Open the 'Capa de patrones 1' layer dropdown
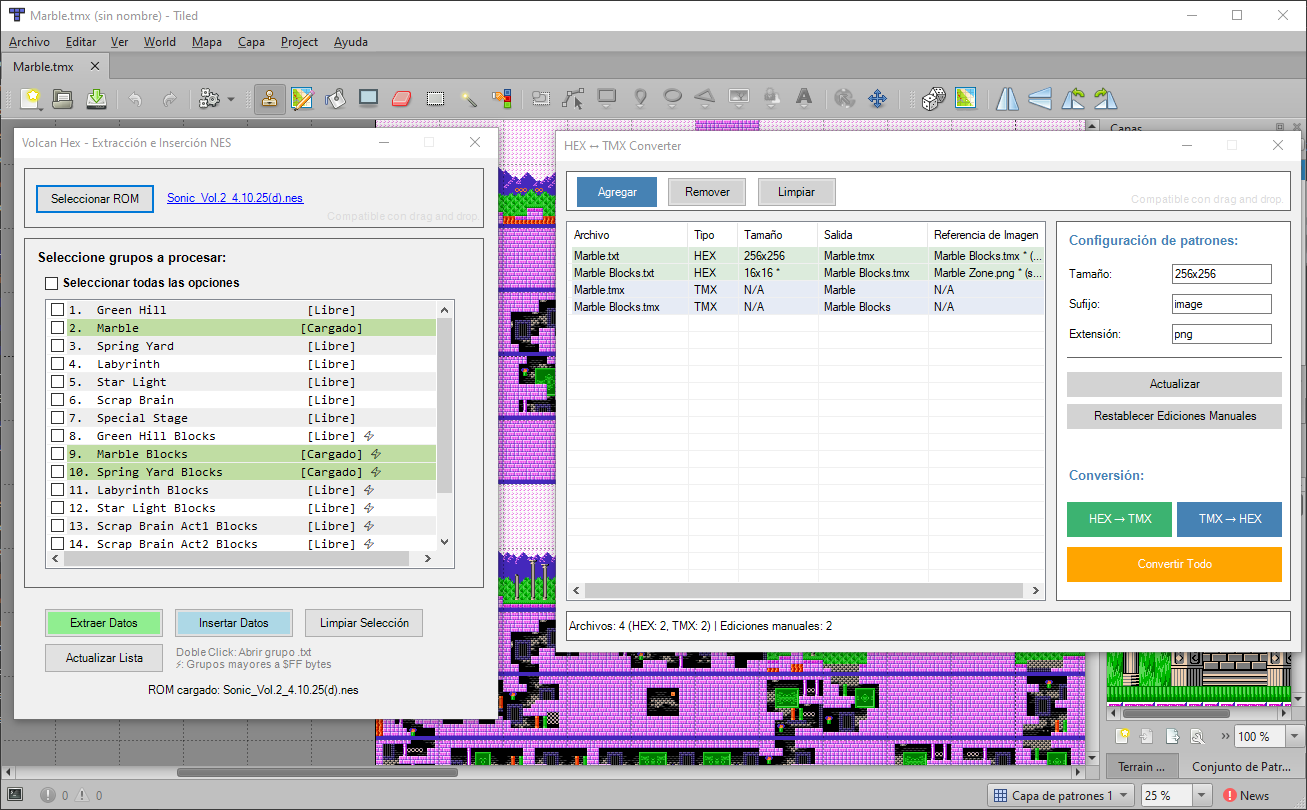 click(1061, 795)
